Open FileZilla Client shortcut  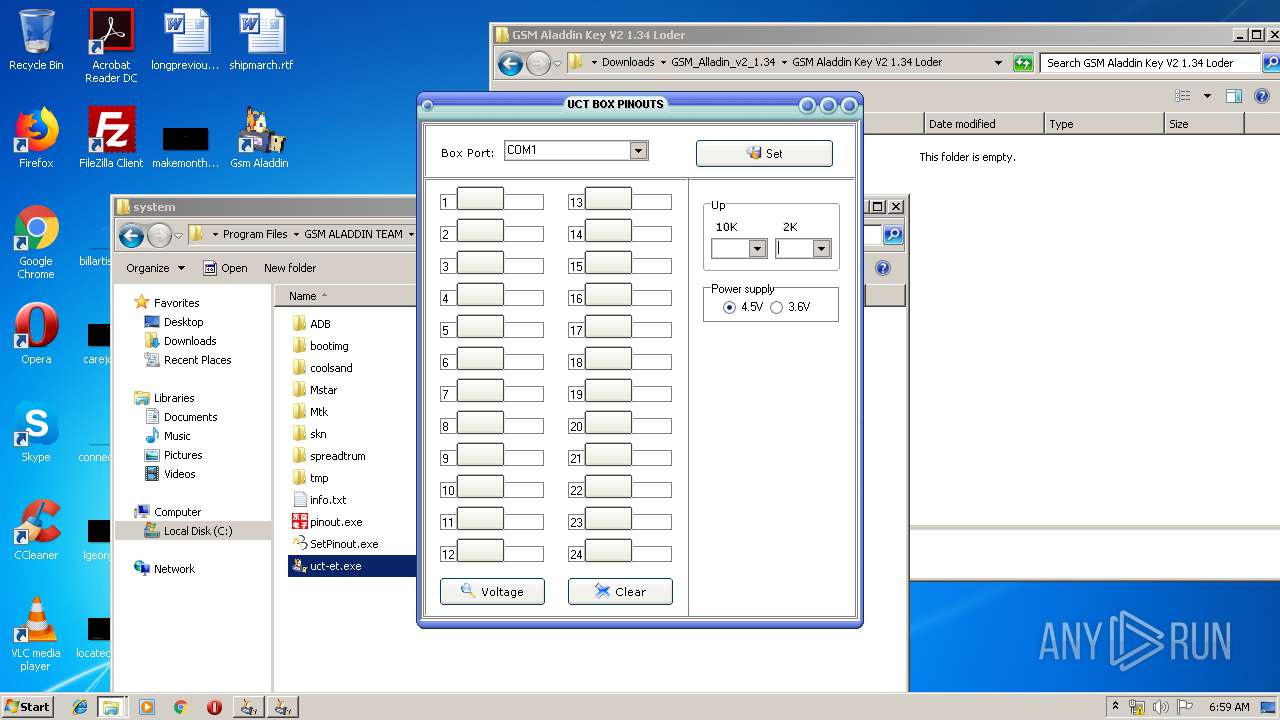click(111, 138)
